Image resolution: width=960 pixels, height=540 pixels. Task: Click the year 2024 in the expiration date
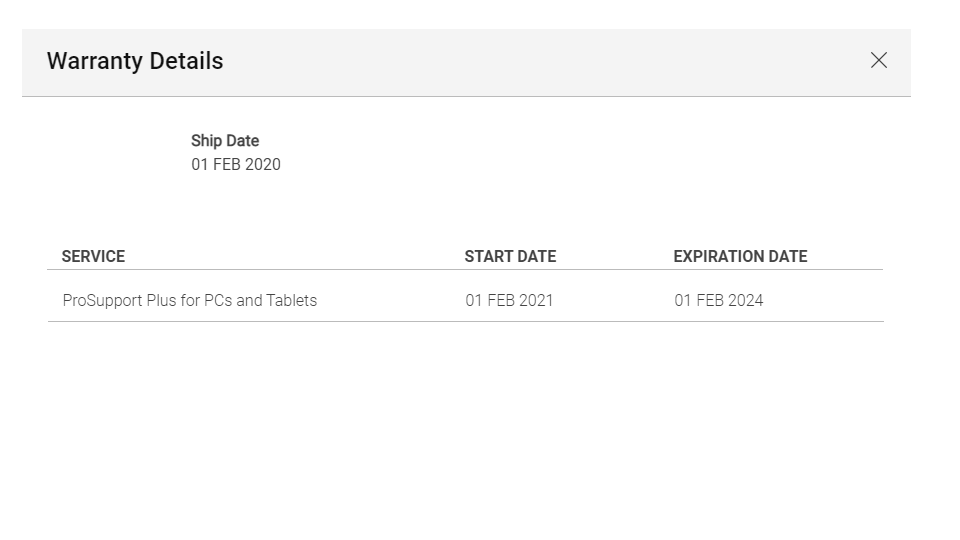point(745,300)
